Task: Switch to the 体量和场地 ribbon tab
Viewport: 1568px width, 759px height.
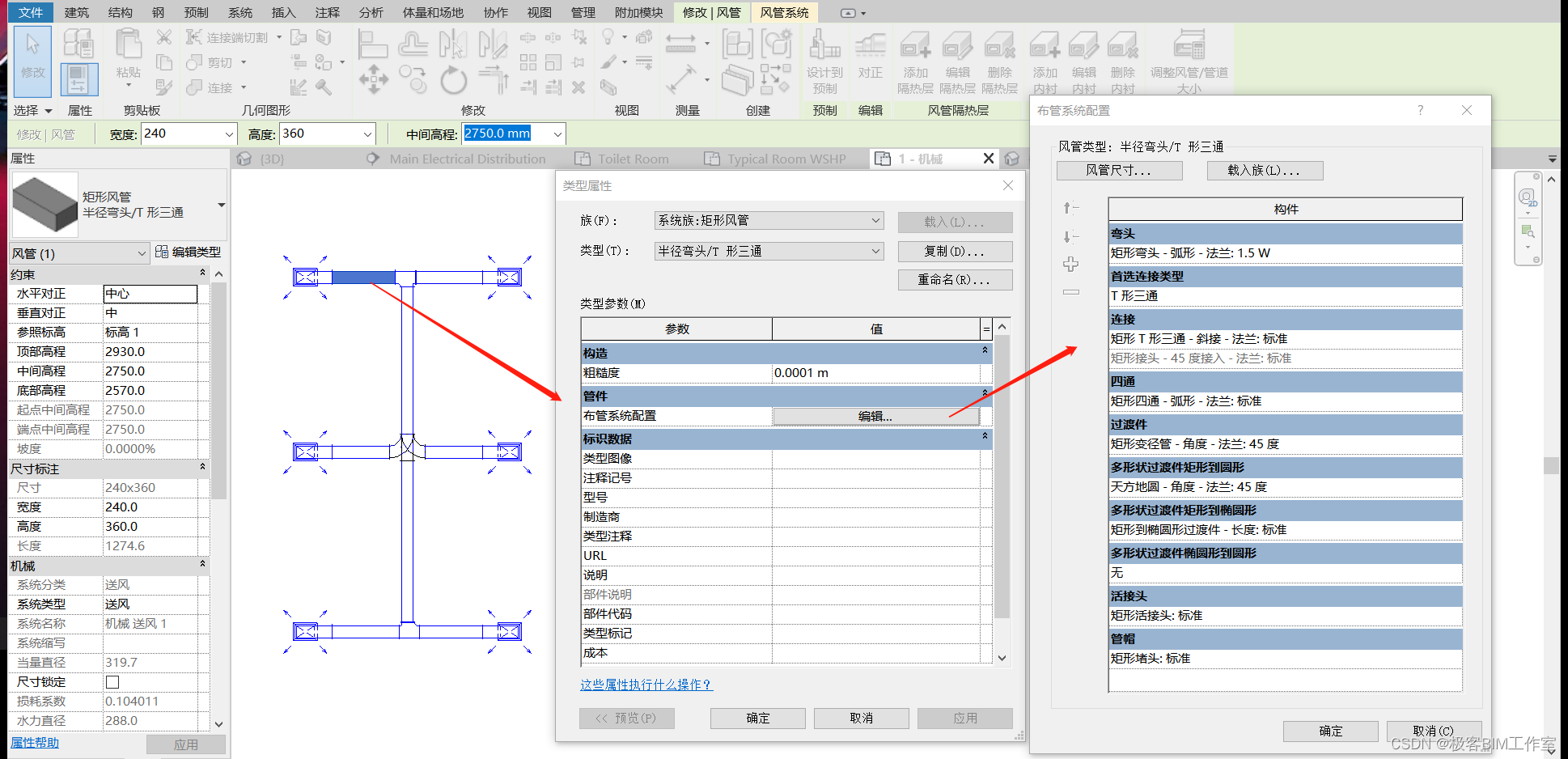Action: pyautogui.click(x=433, y=12)
